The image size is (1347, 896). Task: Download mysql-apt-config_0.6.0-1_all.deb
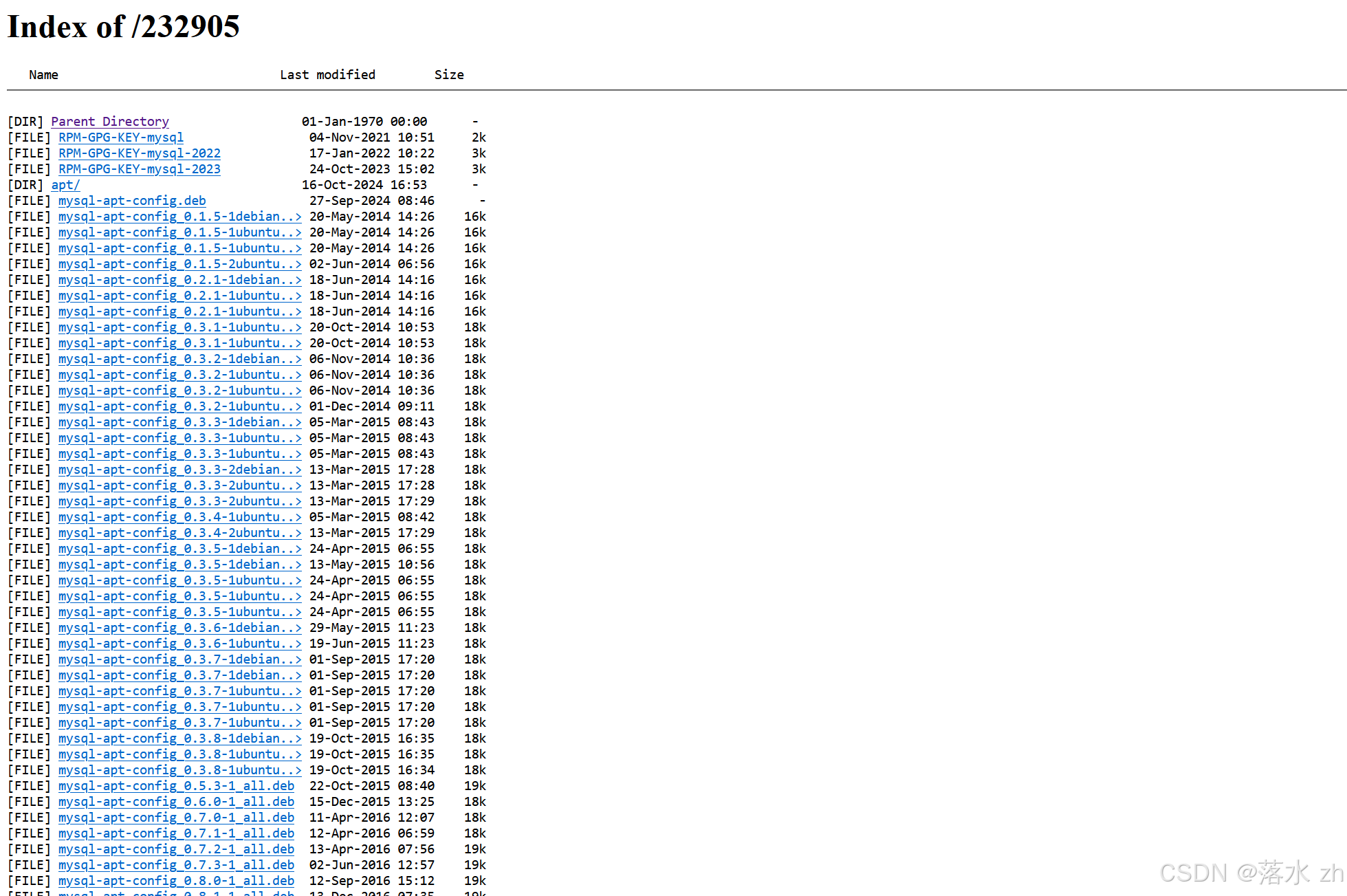click(x=176, y=802)
